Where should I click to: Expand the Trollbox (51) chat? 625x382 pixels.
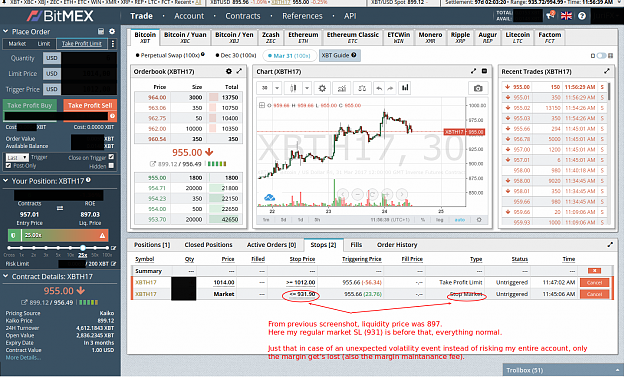tap(563, 370)
